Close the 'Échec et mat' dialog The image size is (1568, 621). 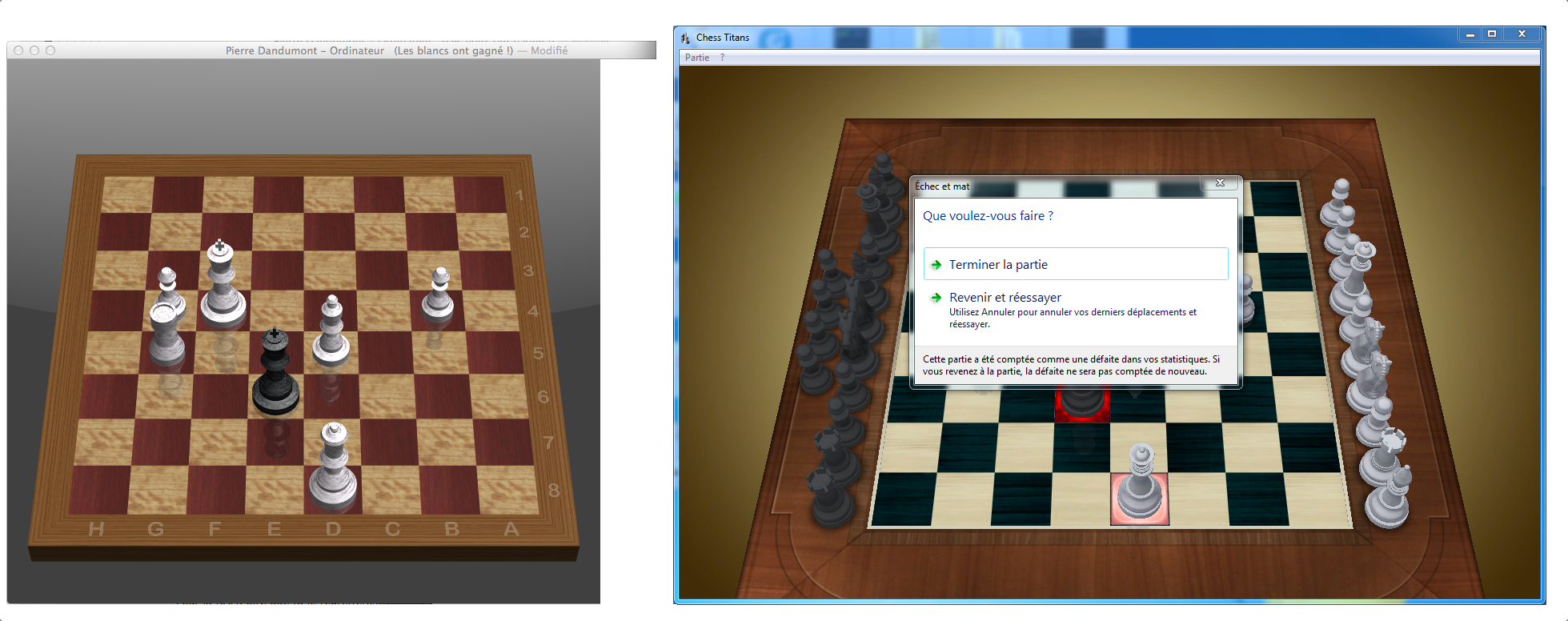coord(1220,183)
